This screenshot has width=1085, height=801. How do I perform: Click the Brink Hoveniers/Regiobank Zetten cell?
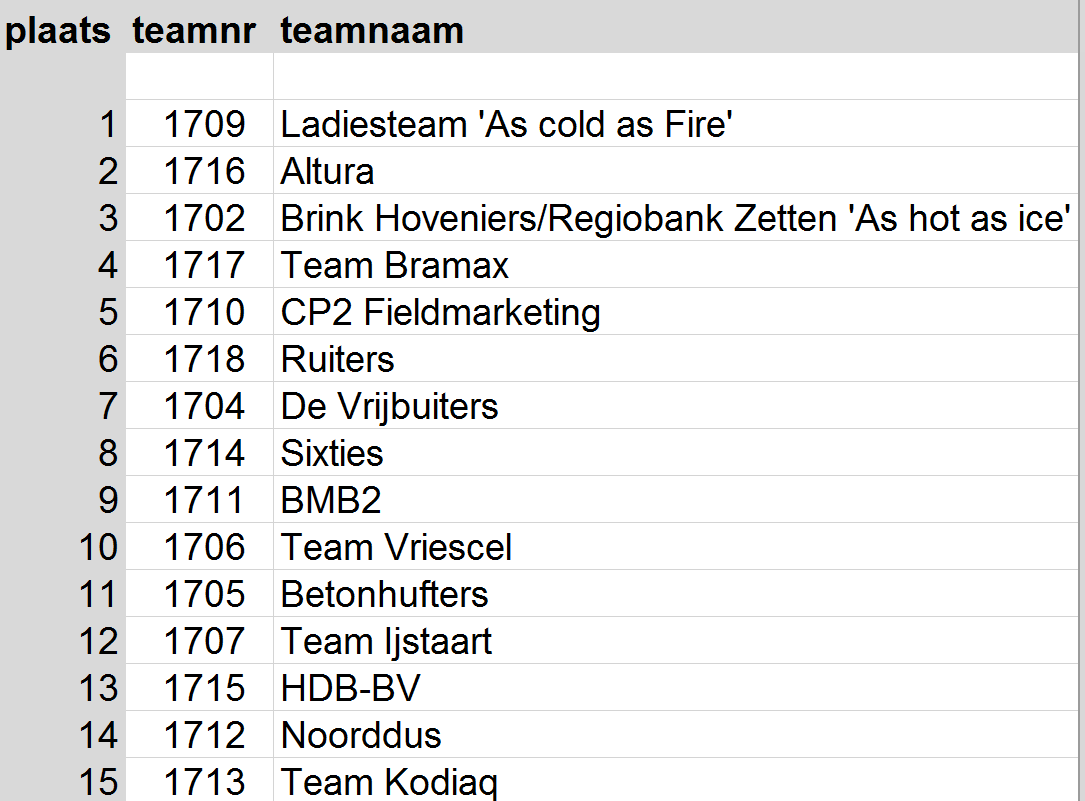click(676, 218)
